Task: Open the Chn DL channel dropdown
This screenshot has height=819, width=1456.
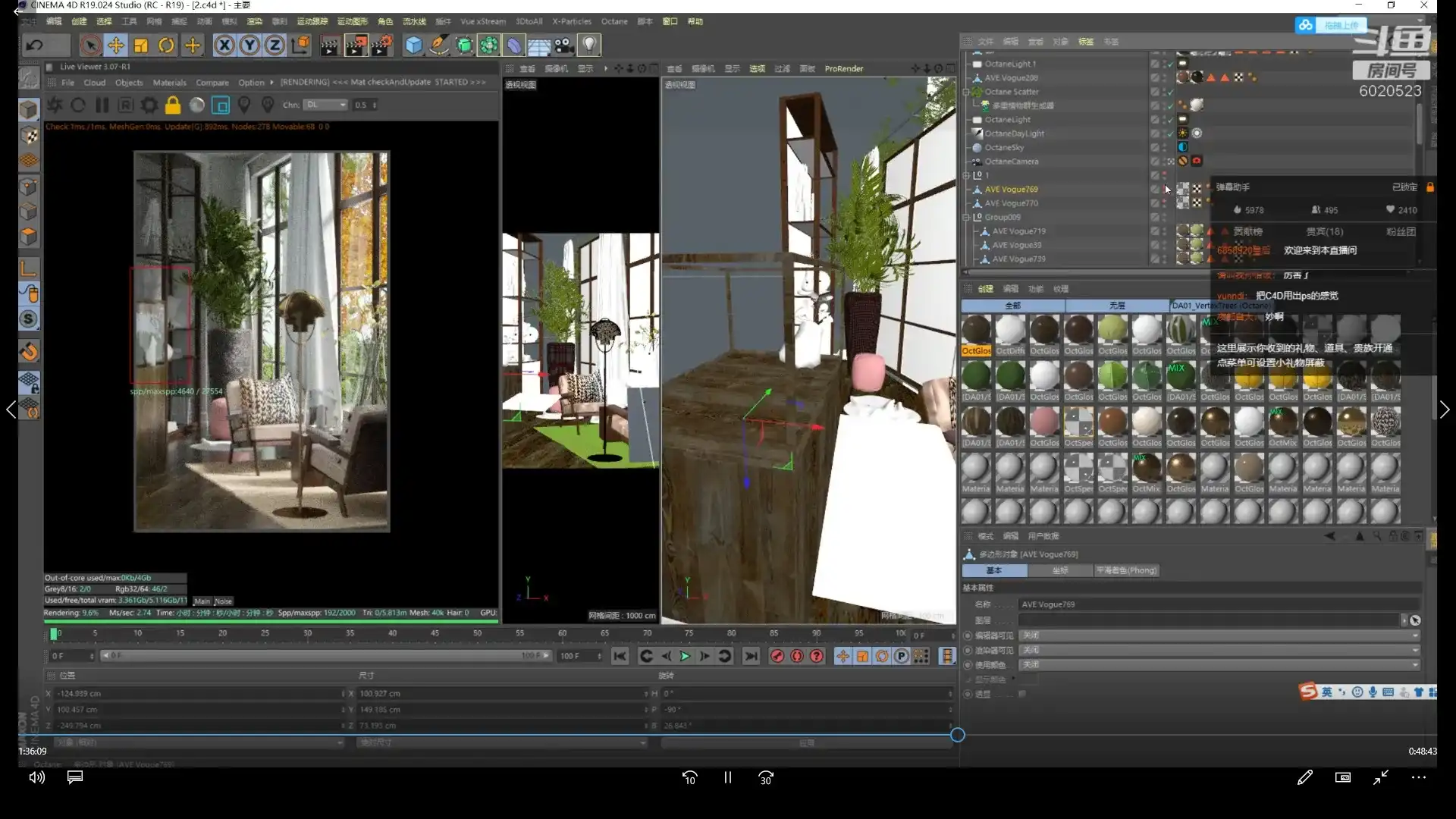Action: pos(326,105)
